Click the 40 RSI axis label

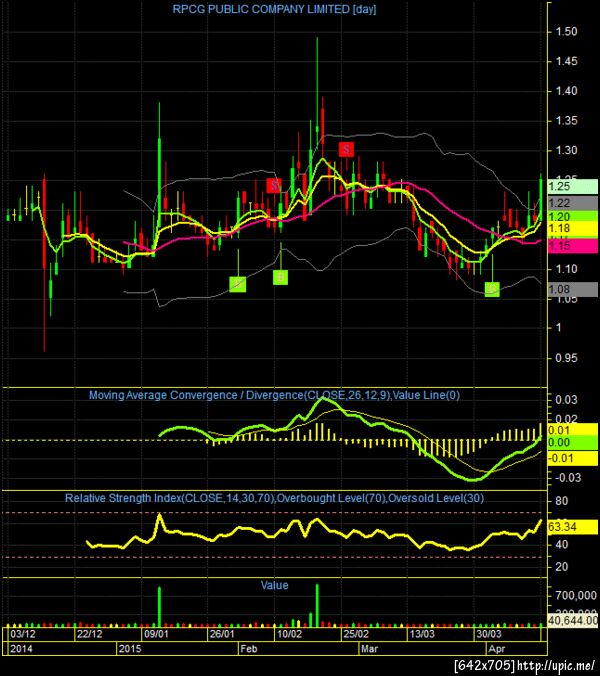(x=562, y=545)
